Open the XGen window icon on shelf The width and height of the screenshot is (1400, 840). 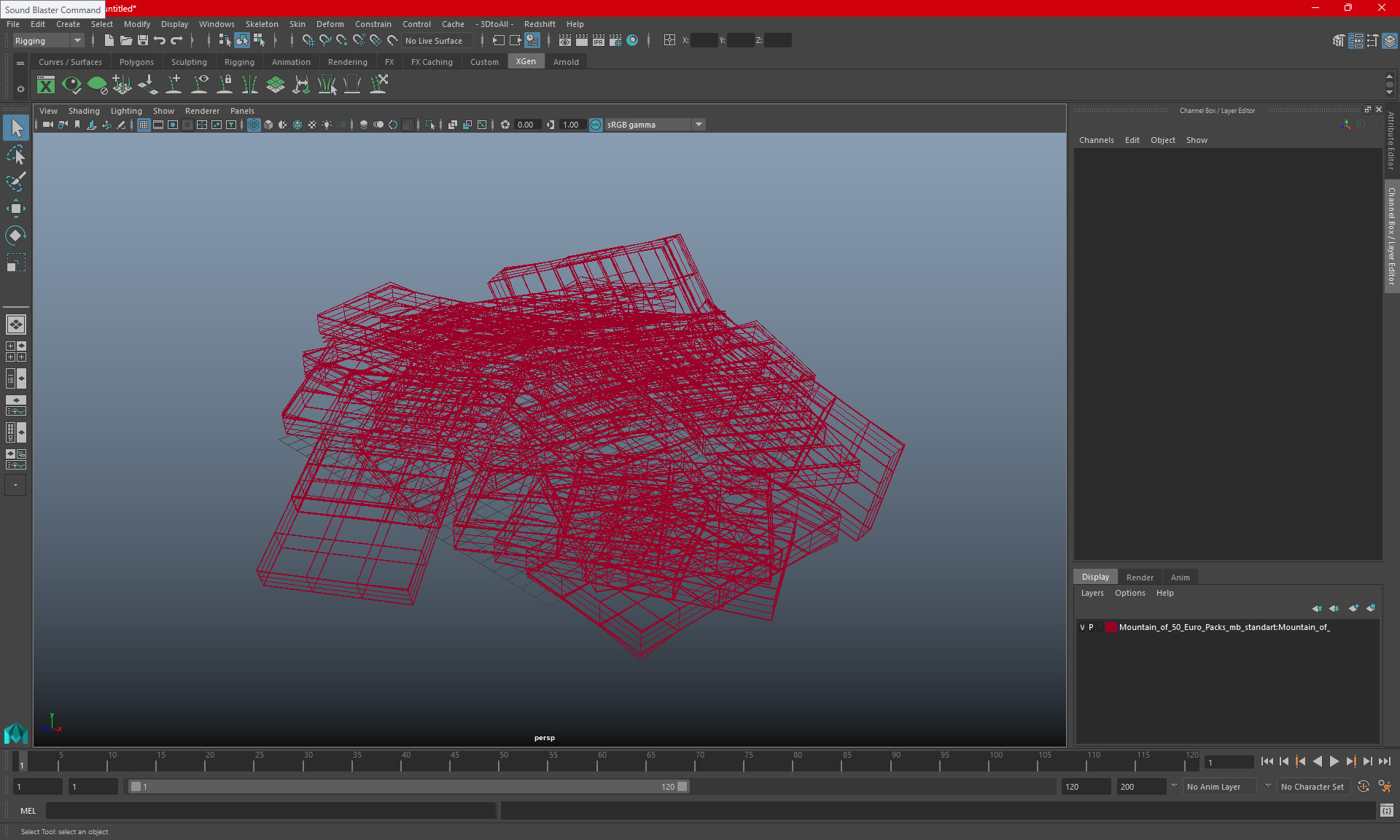click(46, 85)
